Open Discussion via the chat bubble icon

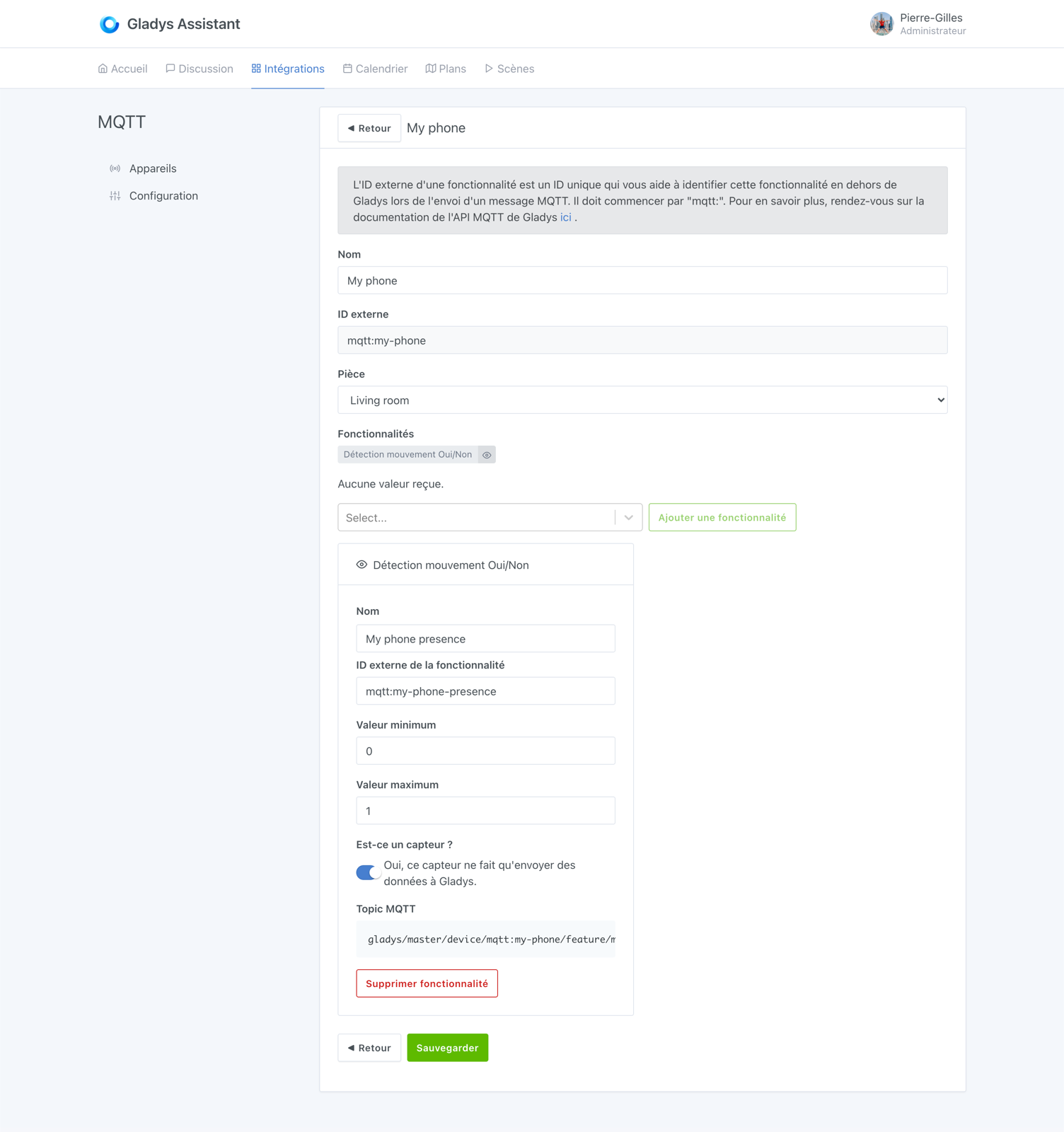(170, 68)
